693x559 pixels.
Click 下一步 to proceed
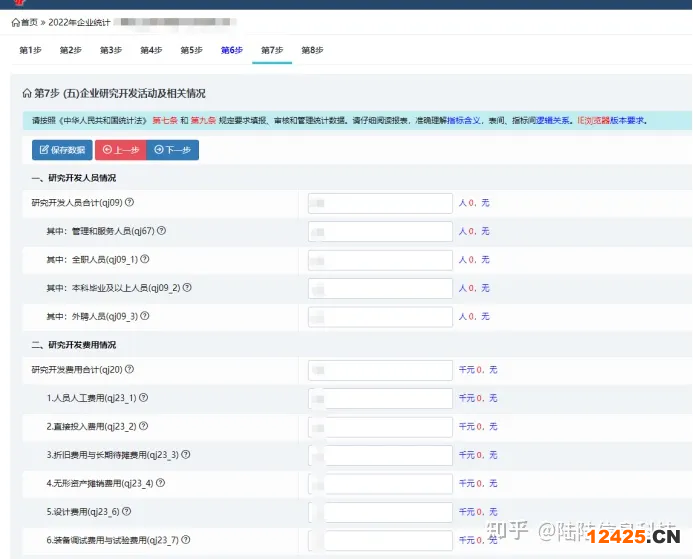click(172, 150)
